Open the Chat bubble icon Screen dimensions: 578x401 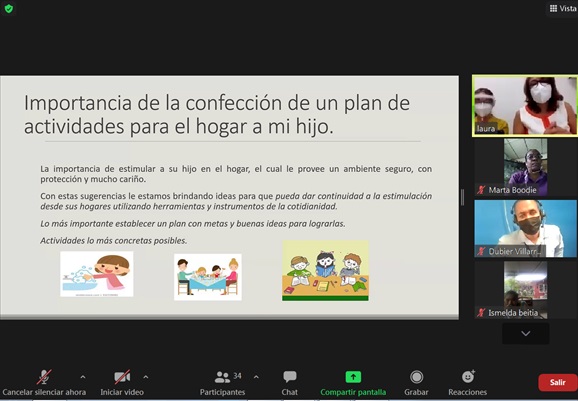point(290,377)
